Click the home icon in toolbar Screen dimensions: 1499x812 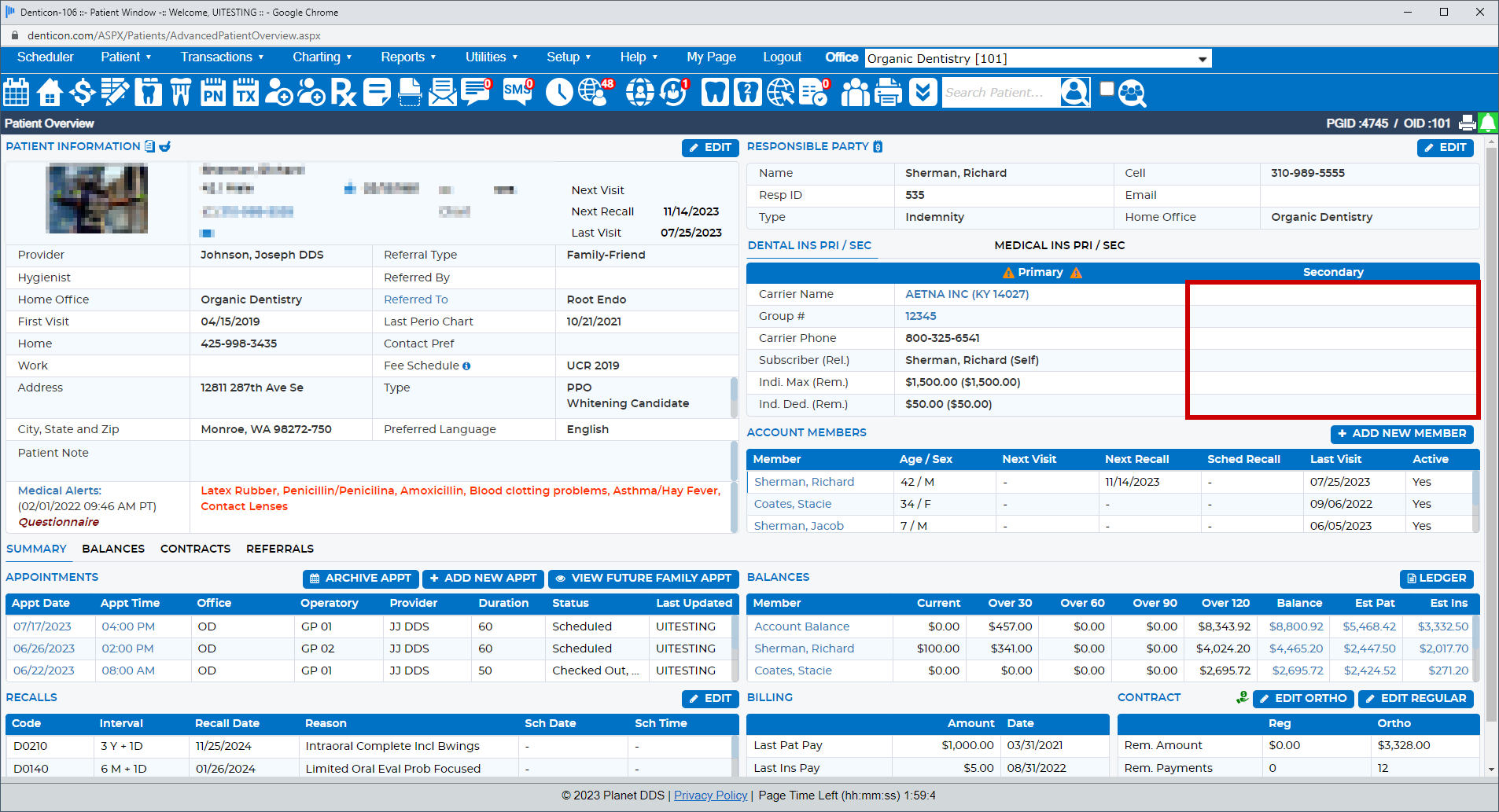(x=50, y=93)
